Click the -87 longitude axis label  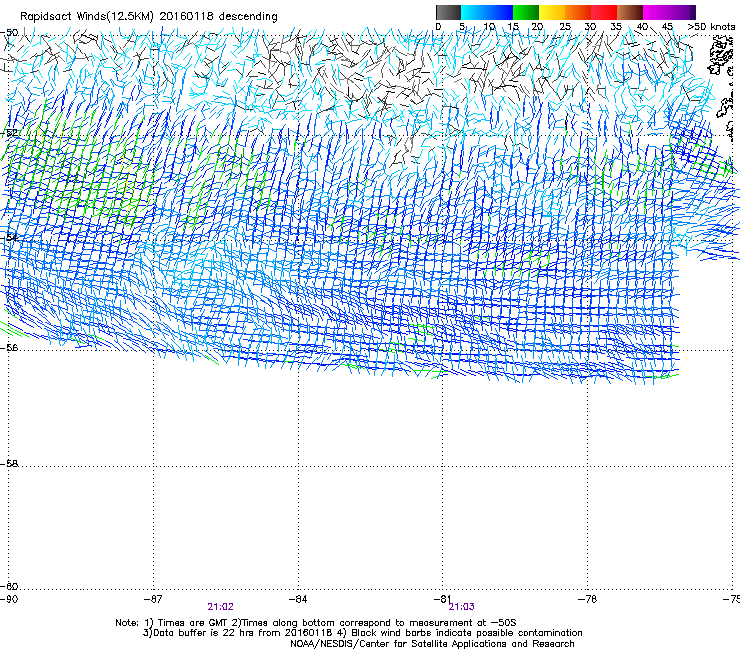153,599
